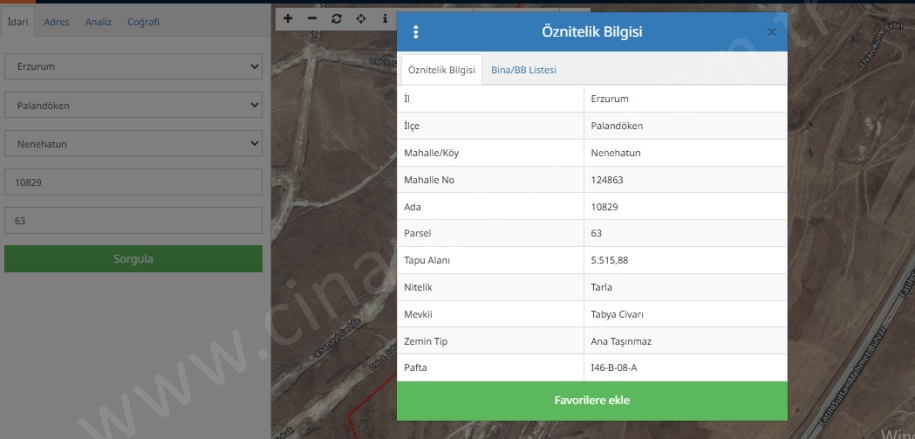This screenshot has height=439, width=915.
Task: Close the Öznitelik Bilgisi dialog
Action: (x=772, y=32)
